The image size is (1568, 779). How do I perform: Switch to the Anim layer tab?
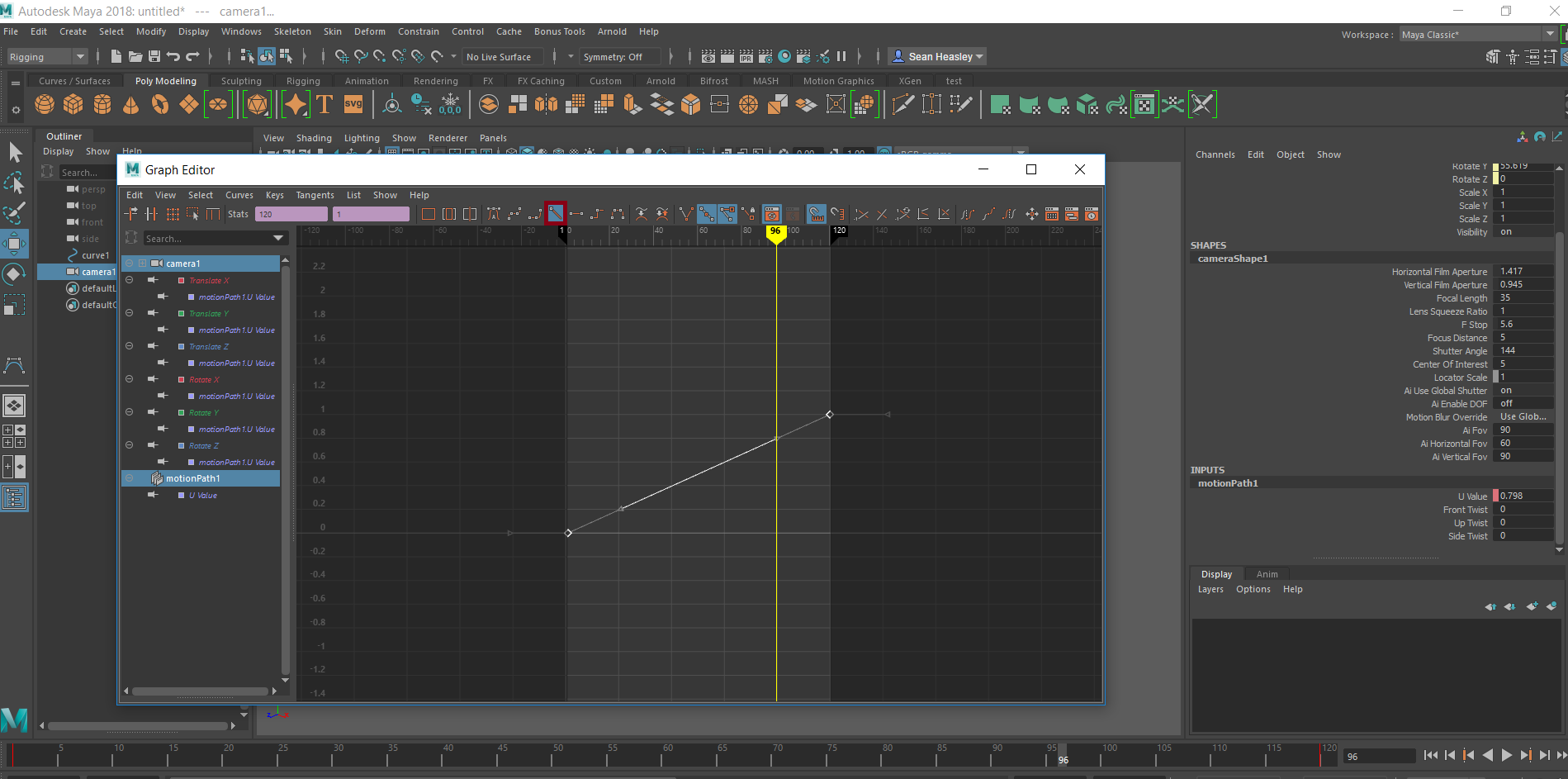pyautogui.click(x=1267, y=574)
